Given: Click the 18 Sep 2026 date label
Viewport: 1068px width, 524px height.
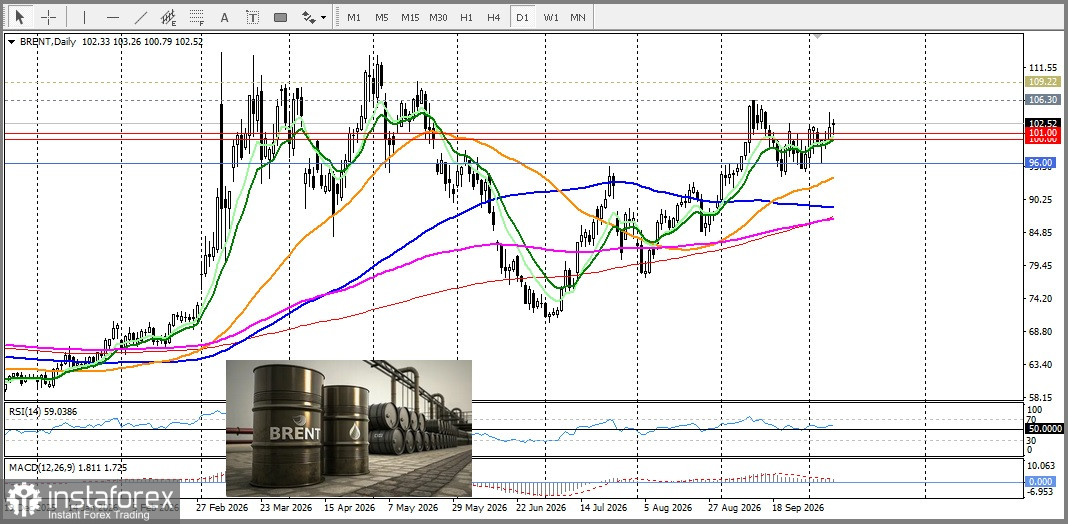Looking at the screenshot, I should point(798,508).
